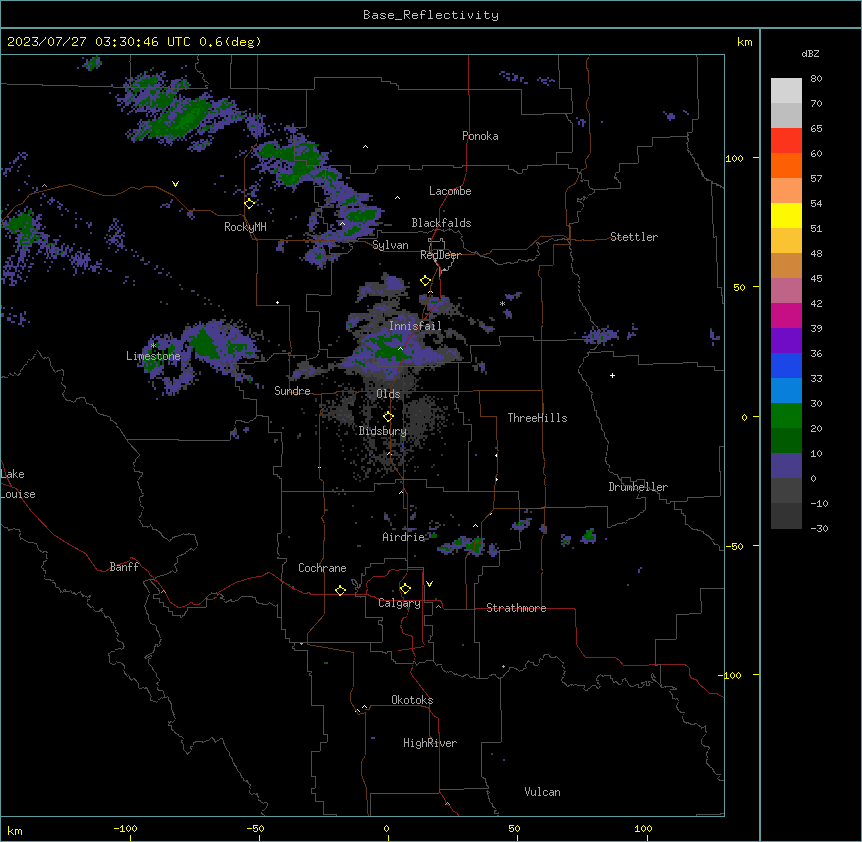The width and height of the screenshot is (862, 842).
Task: Click the white asterisk marker east of Innisfail
Action: click(502, 304)
